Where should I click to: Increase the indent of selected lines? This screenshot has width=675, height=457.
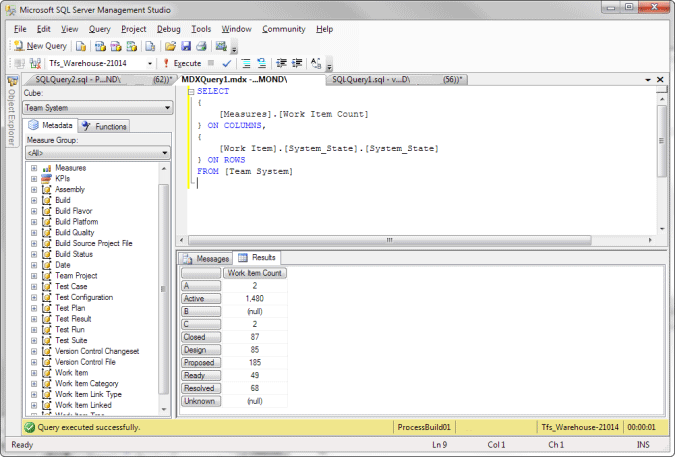pyautogui.click(x=297, y=63)
